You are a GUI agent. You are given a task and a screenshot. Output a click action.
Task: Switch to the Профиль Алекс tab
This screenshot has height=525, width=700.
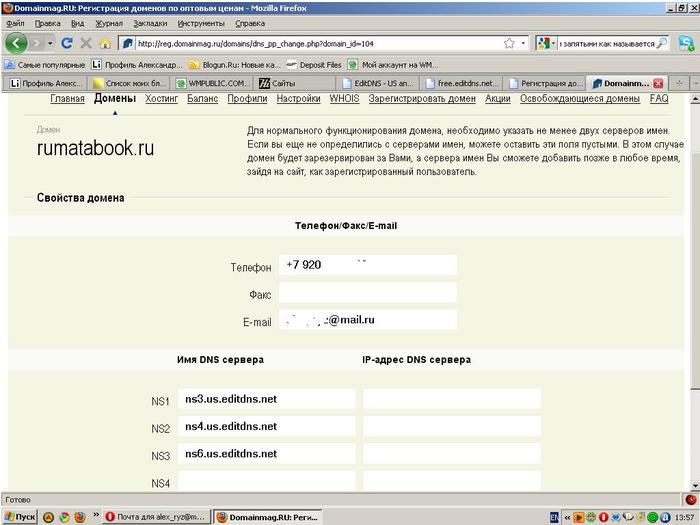pos(46,83)
